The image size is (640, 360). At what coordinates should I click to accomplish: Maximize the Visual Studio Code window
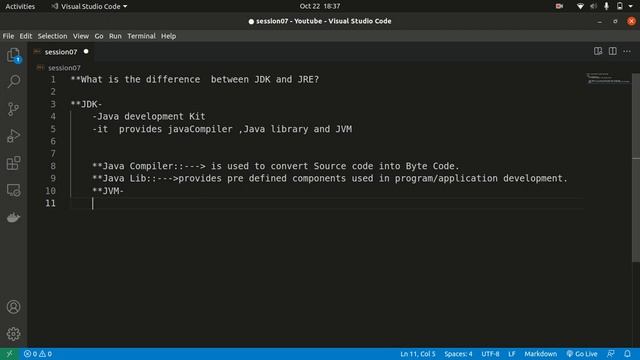tap(615, 21)
